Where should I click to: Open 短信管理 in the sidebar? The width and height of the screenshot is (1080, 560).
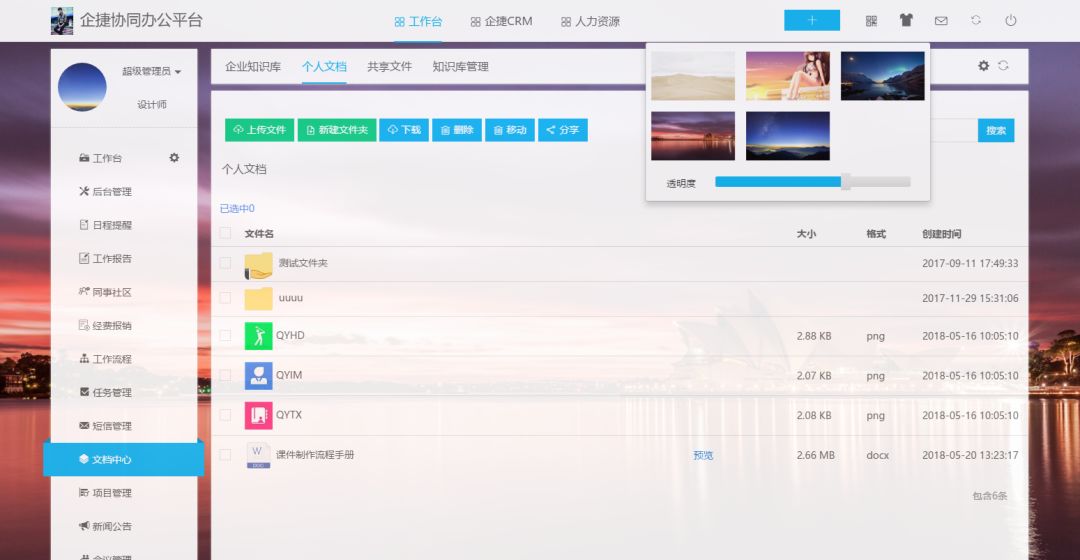tap(105, 426)
